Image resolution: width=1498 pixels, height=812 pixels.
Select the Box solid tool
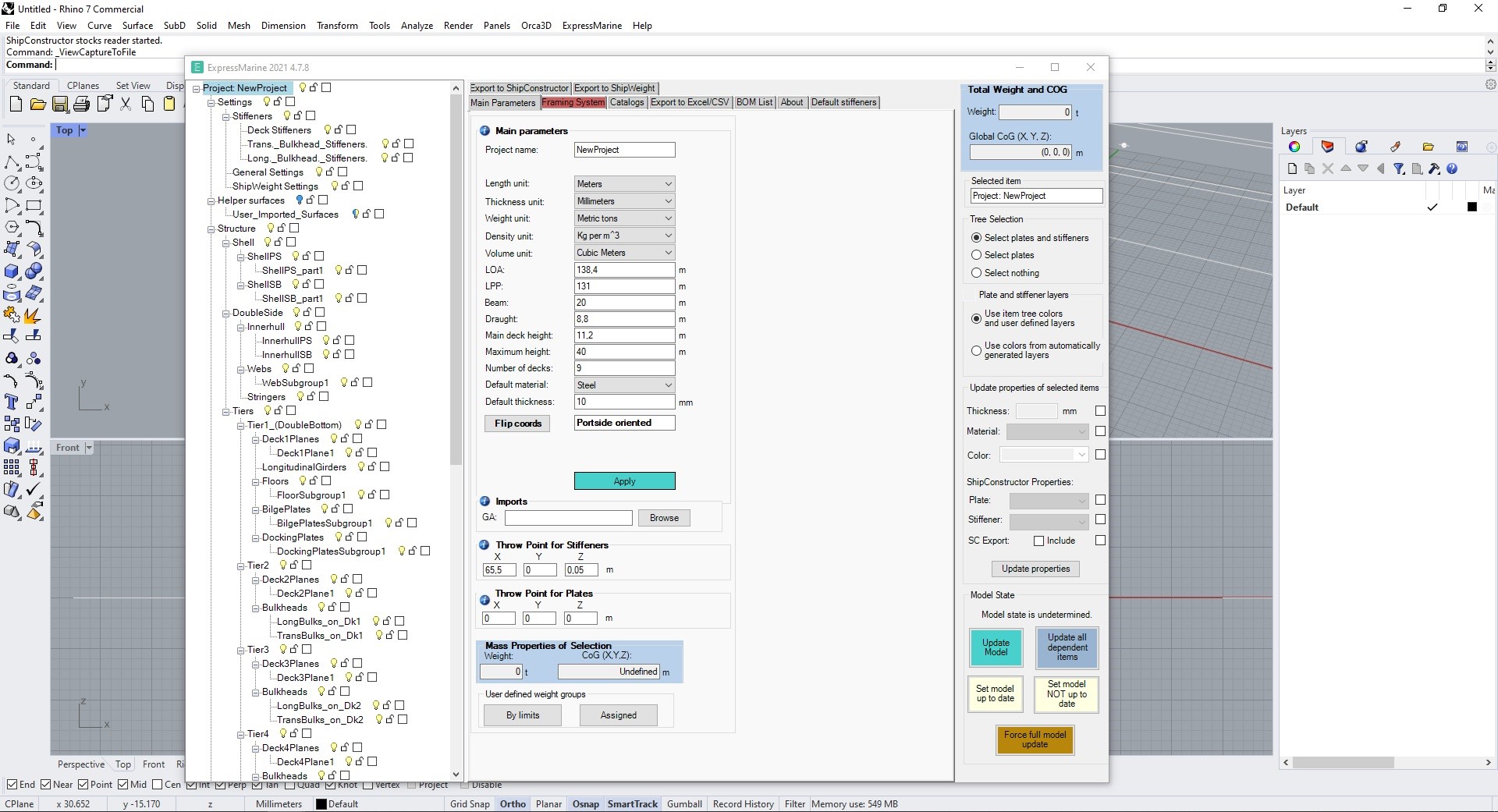coord(12,271)
